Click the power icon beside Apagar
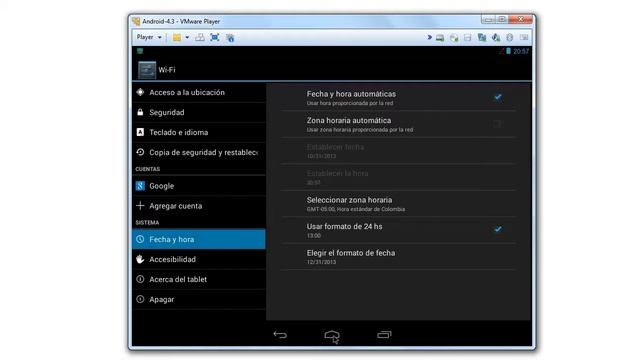Image resolution: width=640 pixels, height=360 pixels. coord(140,299)
